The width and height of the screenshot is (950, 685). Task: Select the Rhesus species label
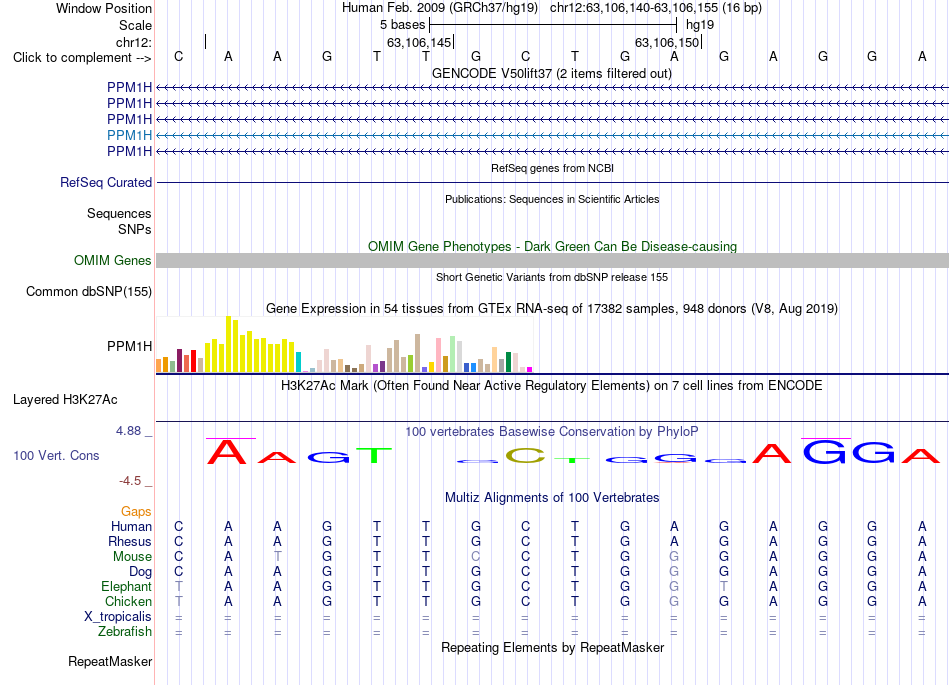point(130,541)
